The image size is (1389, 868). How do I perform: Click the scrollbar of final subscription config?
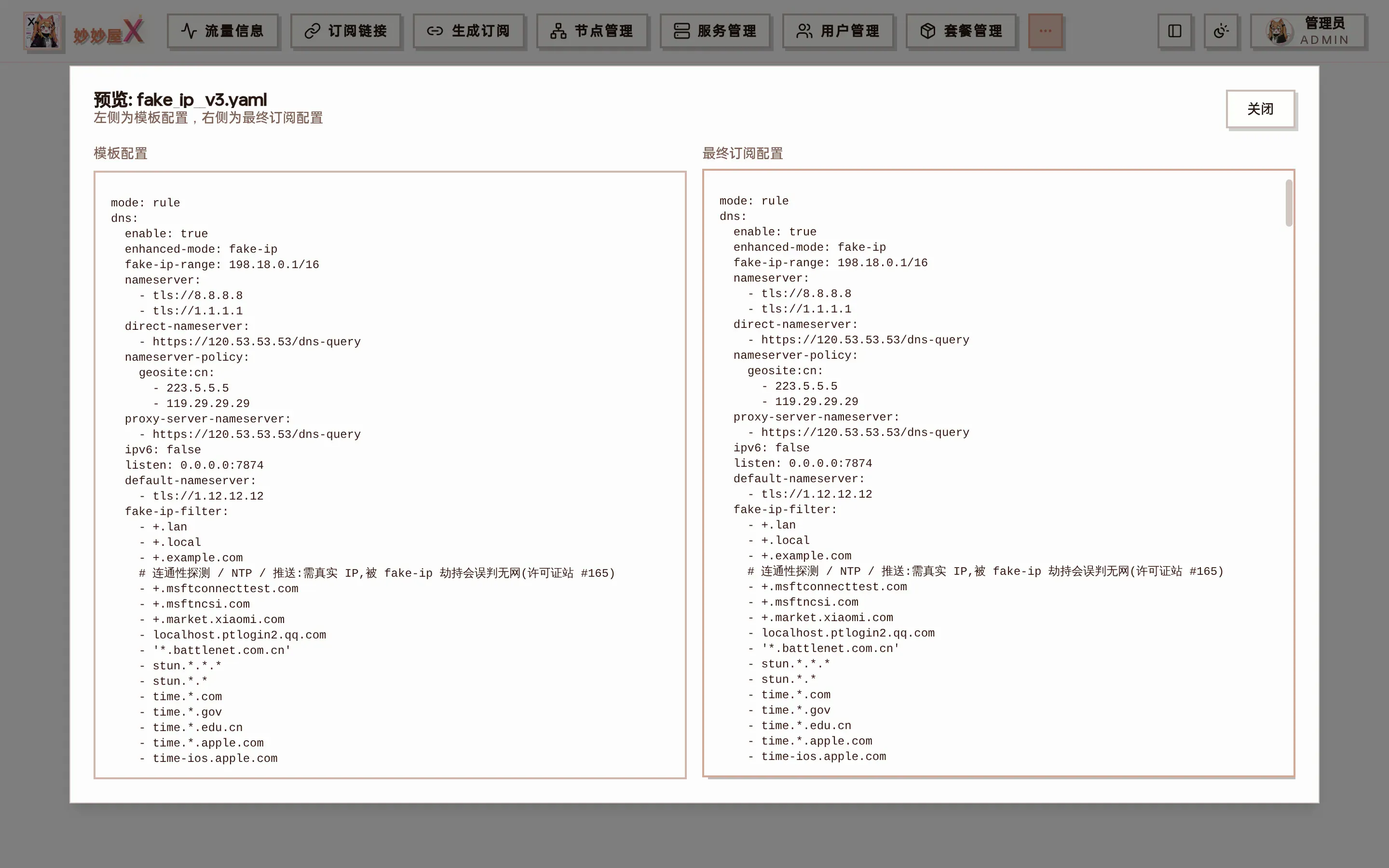[1289, 203]
